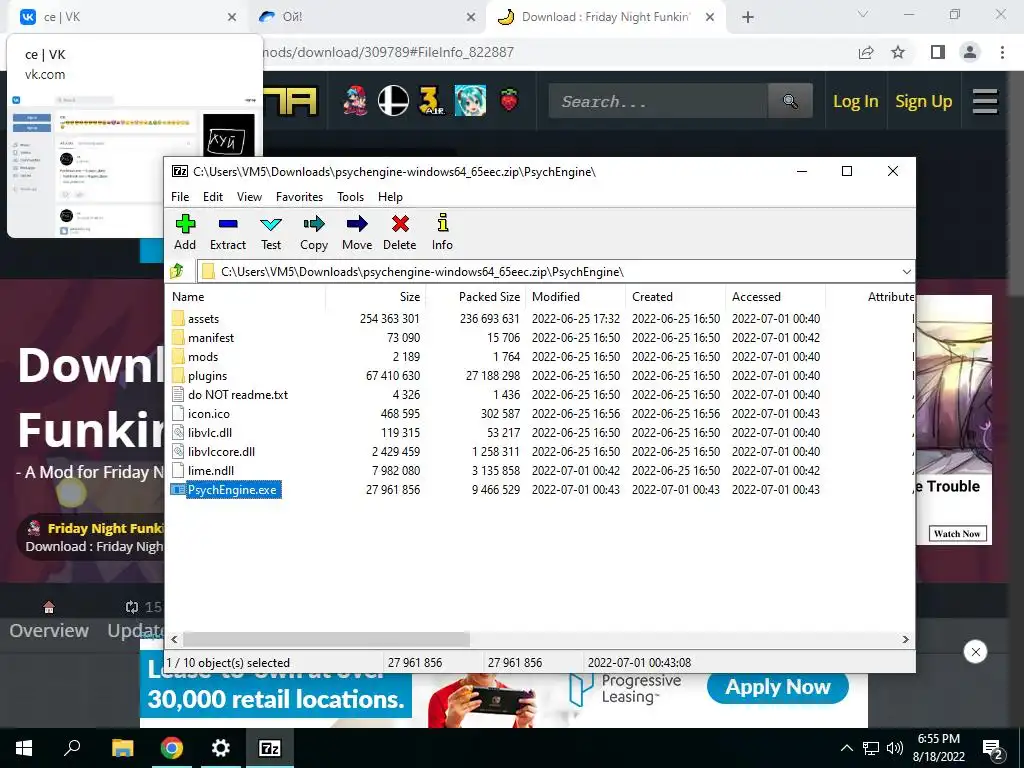Viewport: 1024px width, 768px height.
Task: Click the Sonic 3 A.I.R. game icon
Action: [x=432, y=101]
